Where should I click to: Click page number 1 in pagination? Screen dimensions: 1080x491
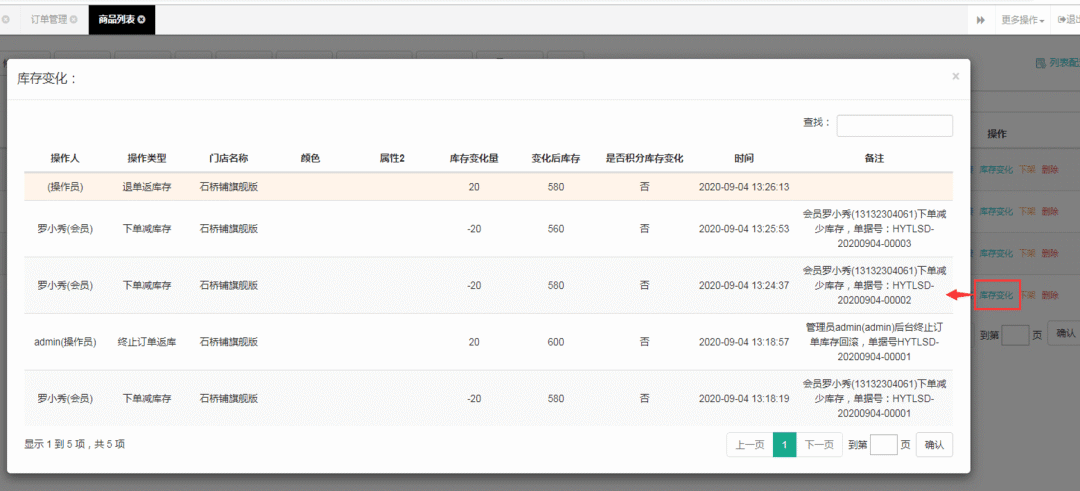[x=785, y=445]
